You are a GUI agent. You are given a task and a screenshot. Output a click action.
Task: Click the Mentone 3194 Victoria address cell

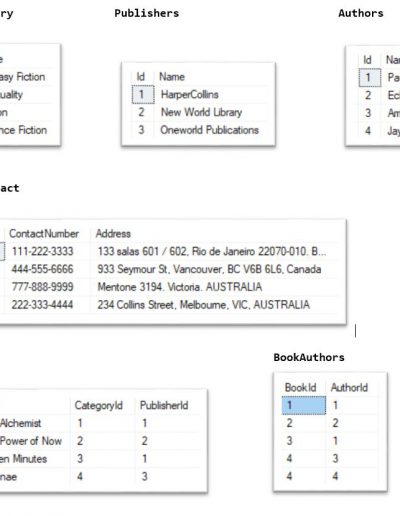[x=180, y=287]
